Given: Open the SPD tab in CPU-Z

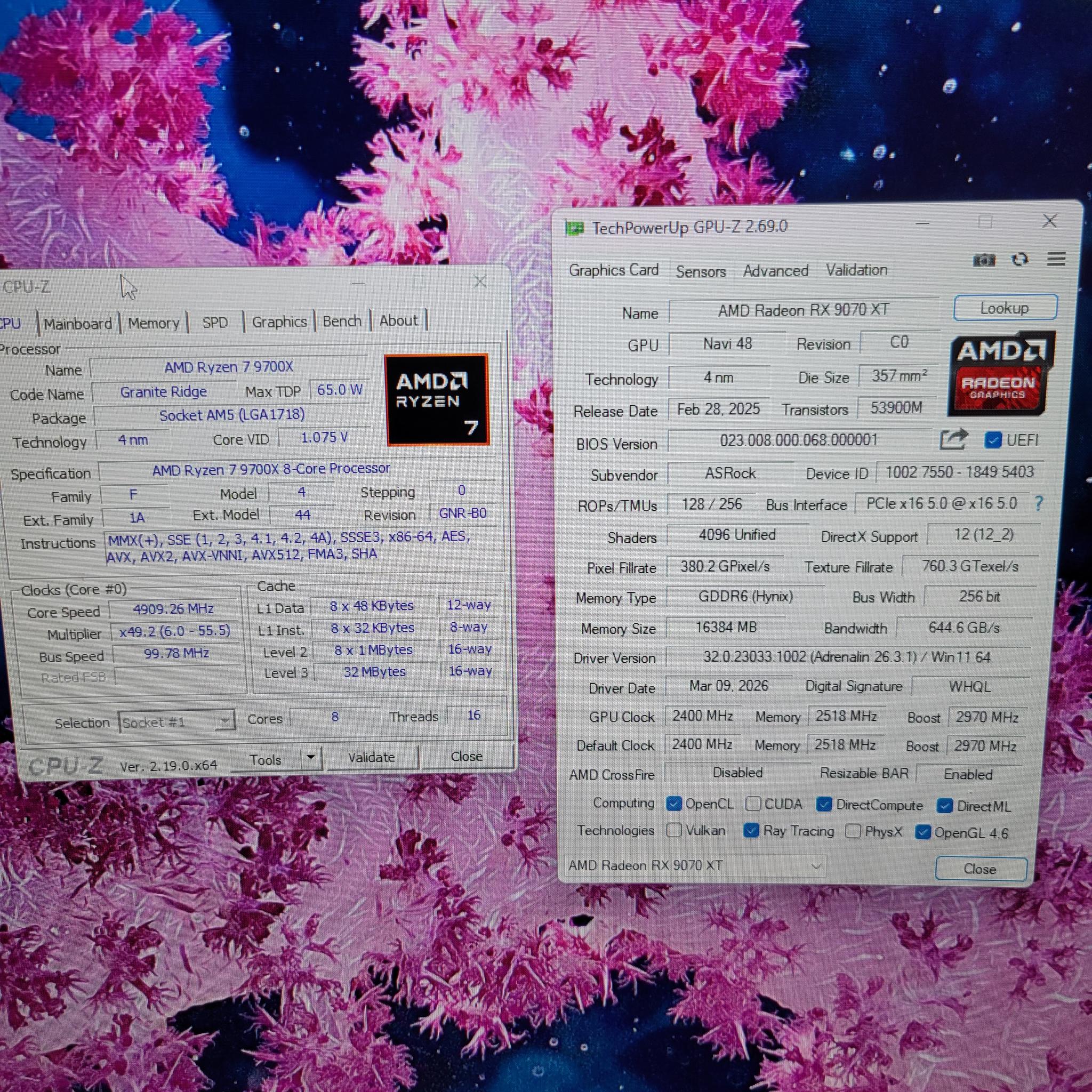Looking at the screenshot, I should [215, 322].
